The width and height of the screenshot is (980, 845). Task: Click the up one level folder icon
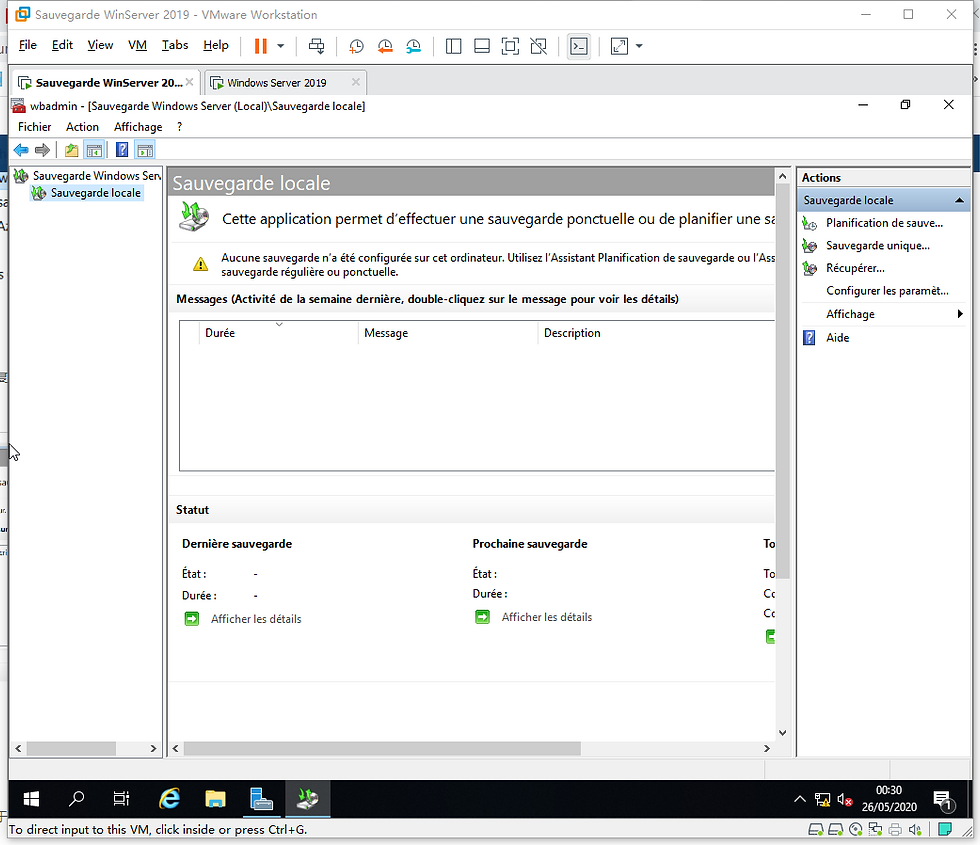71,150
